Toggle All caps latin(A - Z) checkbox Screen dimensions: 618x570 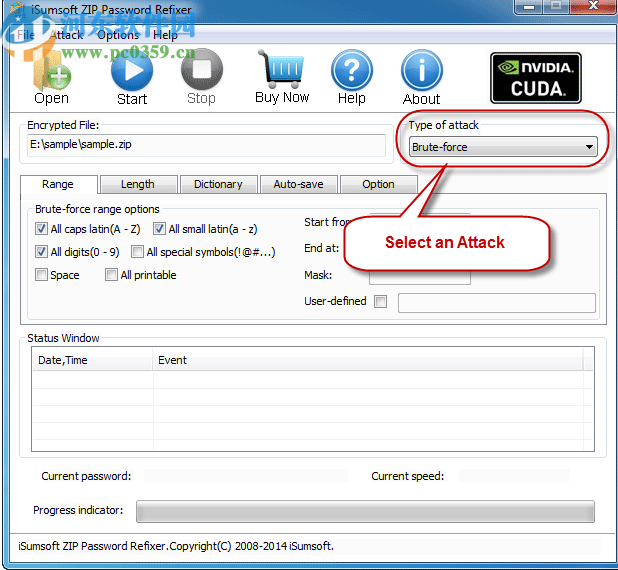(41, 229)
